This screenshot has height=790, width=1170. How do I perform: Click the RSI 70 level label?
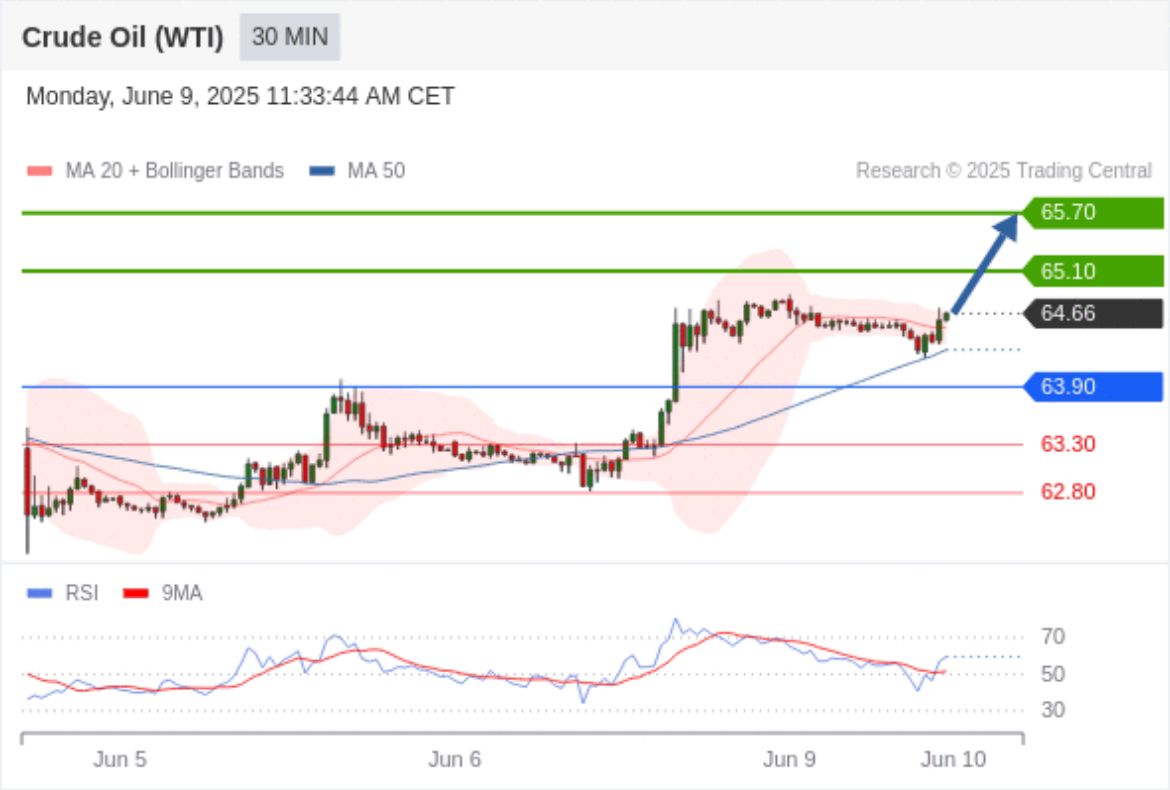(x=1052, y=636)
